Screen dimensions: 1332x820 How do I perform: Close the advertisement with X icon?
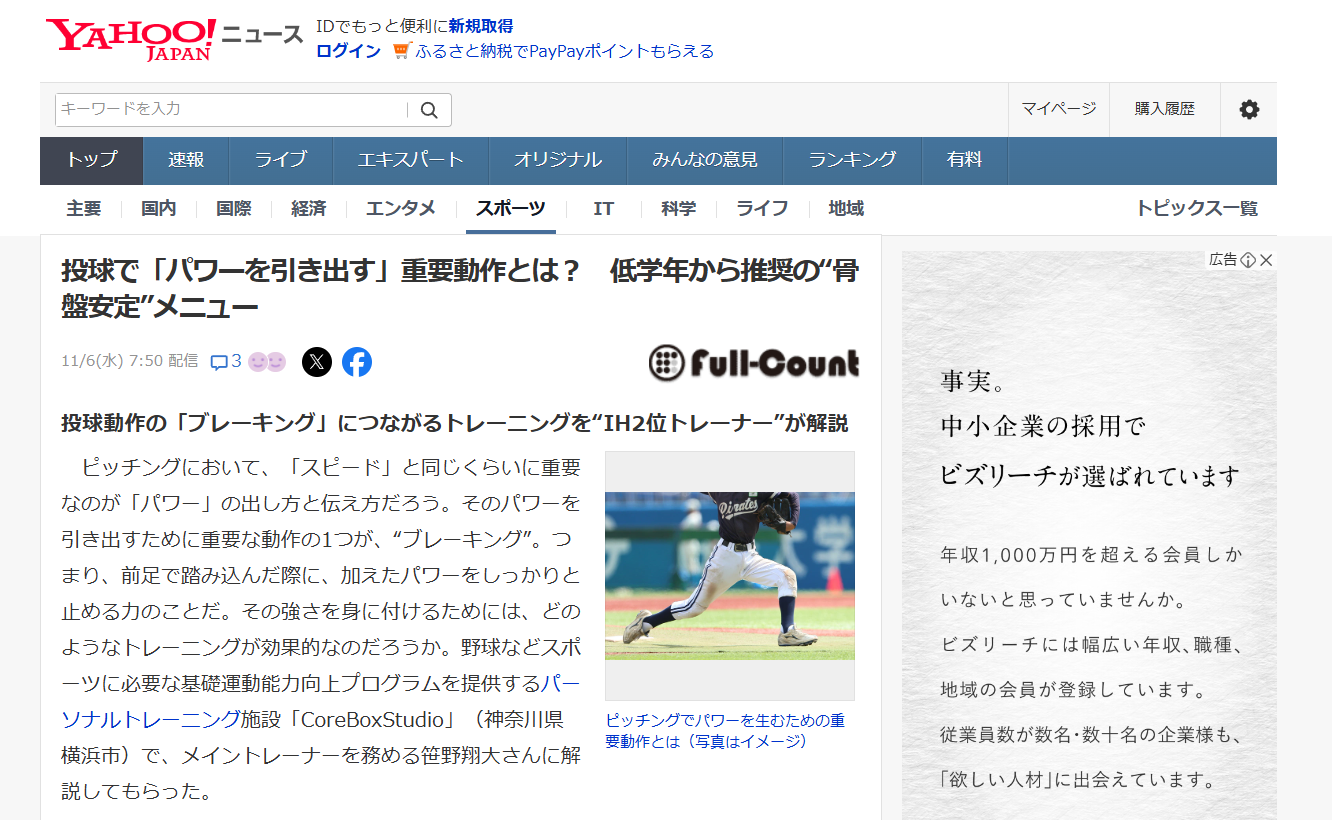coord(1266,260)
